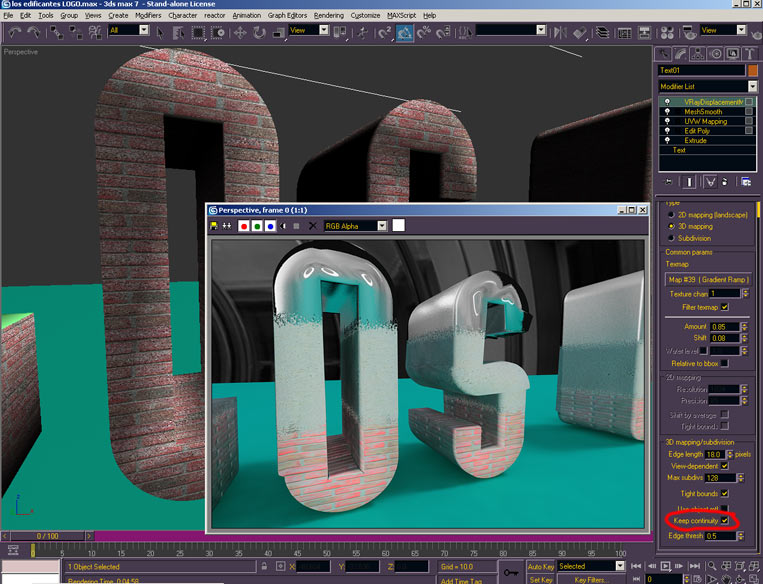This screenshot has height=584, width=763.
Task: Open the Modifiers menu
Action: (x=148, y=16)
